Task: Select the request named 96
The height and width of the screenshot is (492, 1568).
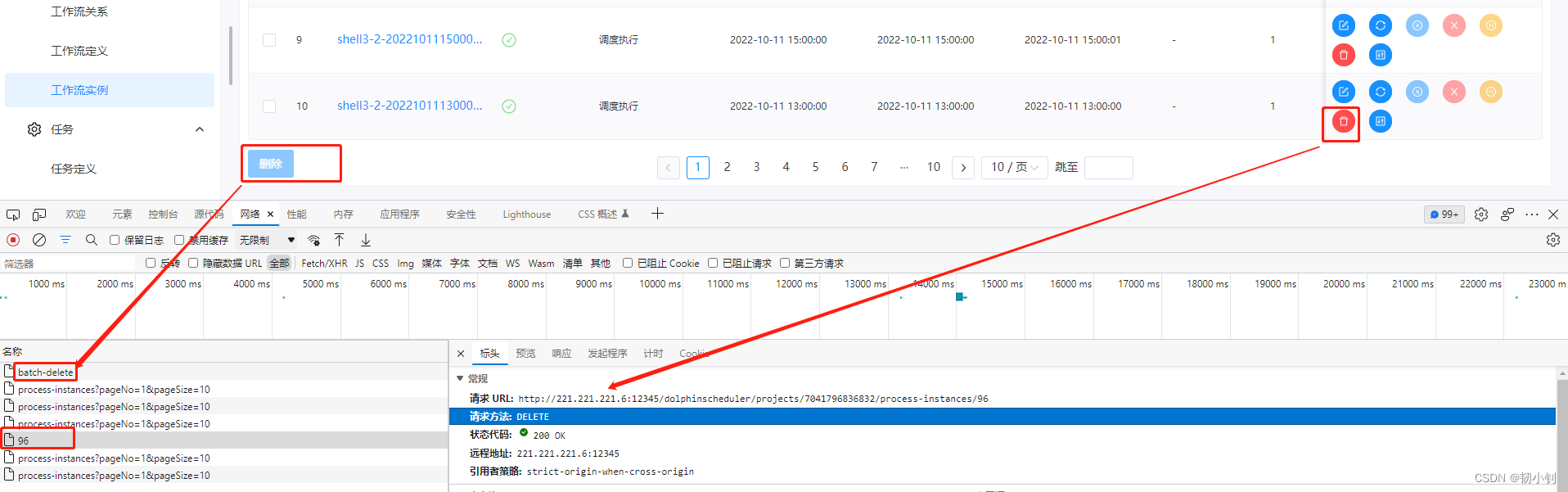Action: pyautogui.click(x=223, y=440)
